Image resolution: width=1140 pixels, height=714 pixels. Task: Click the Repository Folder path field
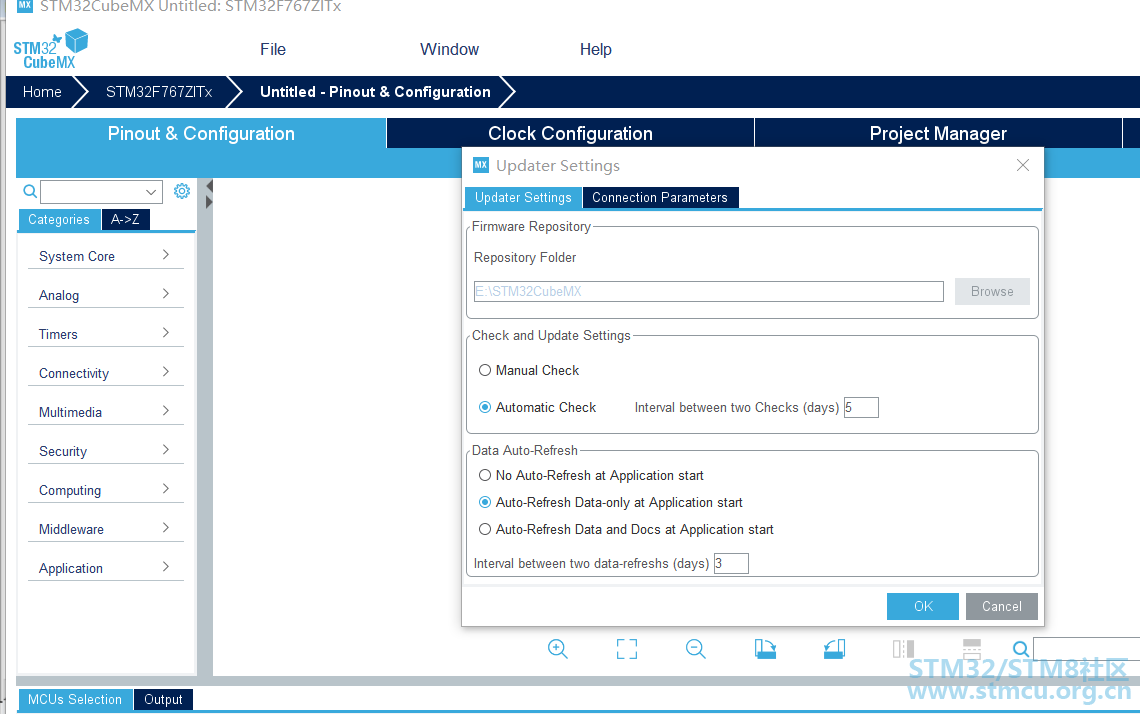(709, 292)
